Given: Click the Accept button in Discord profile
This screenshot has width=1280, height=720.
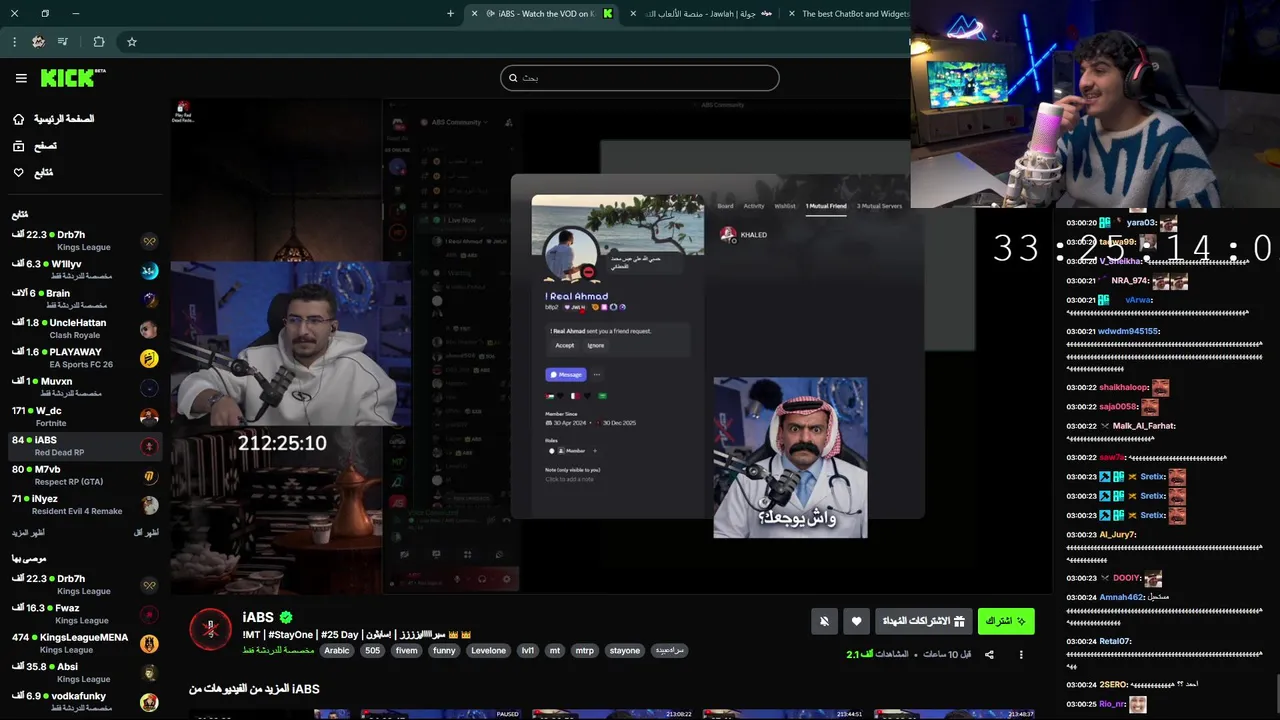Looking at the screenshot, I should click(565, 346).
